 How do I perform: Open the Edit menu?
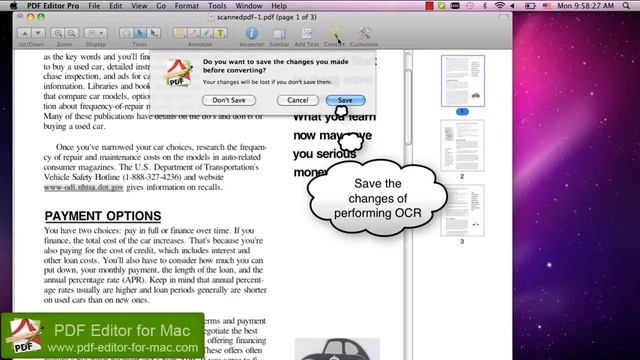pos(116,6)
